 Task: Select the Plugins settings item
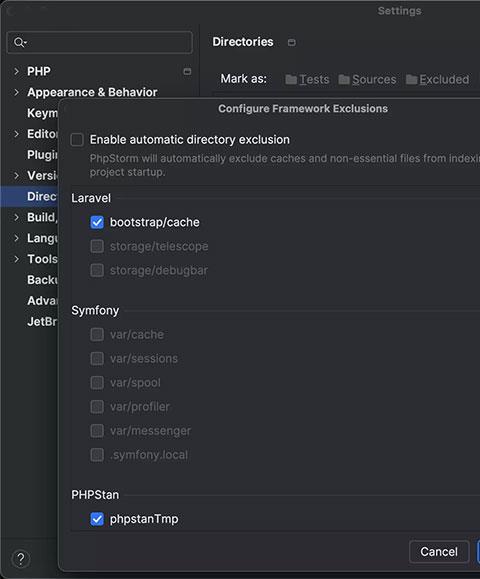click(42, 155)
